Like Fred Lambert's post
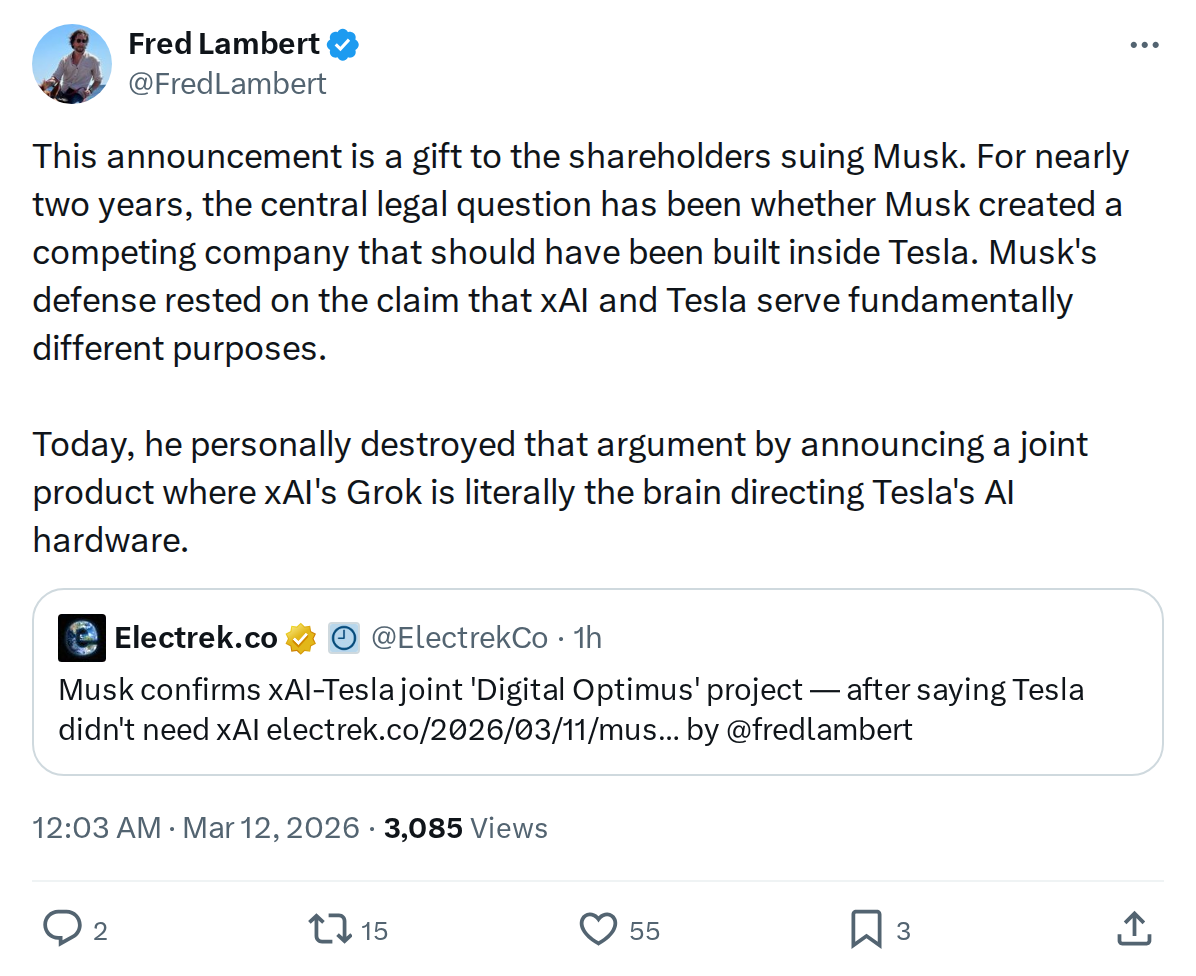1196x976 pixels. [x=599, y=929]
